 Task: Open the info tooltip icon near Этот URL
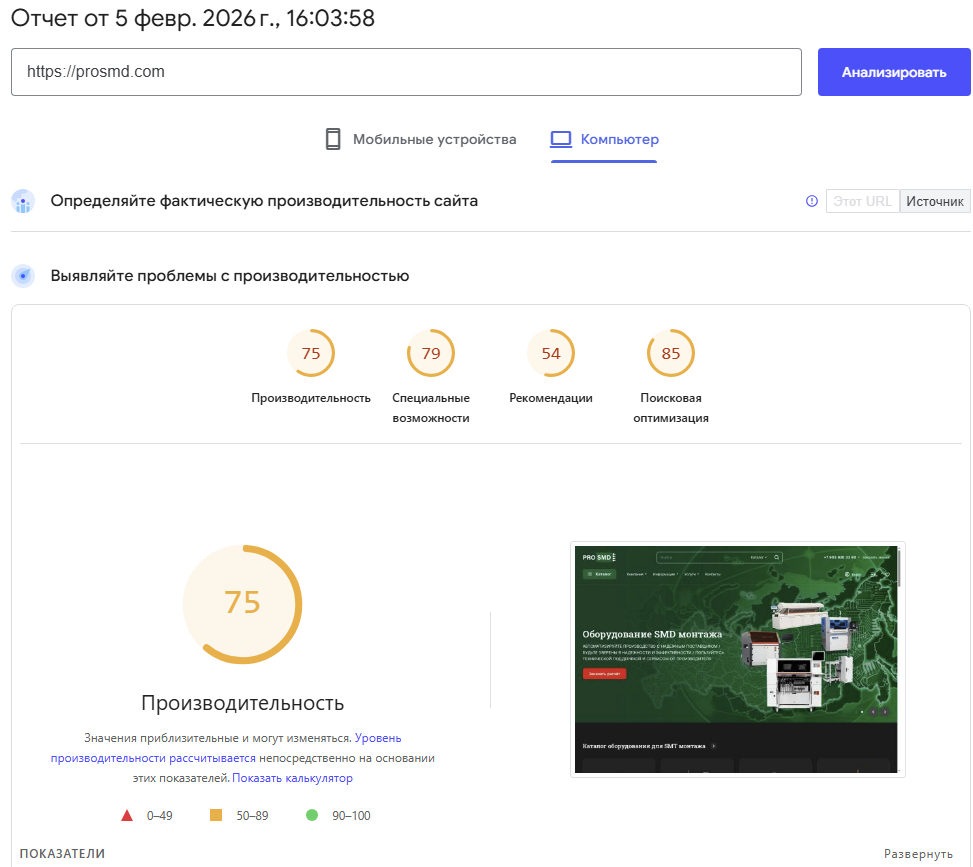pos(810,200)
